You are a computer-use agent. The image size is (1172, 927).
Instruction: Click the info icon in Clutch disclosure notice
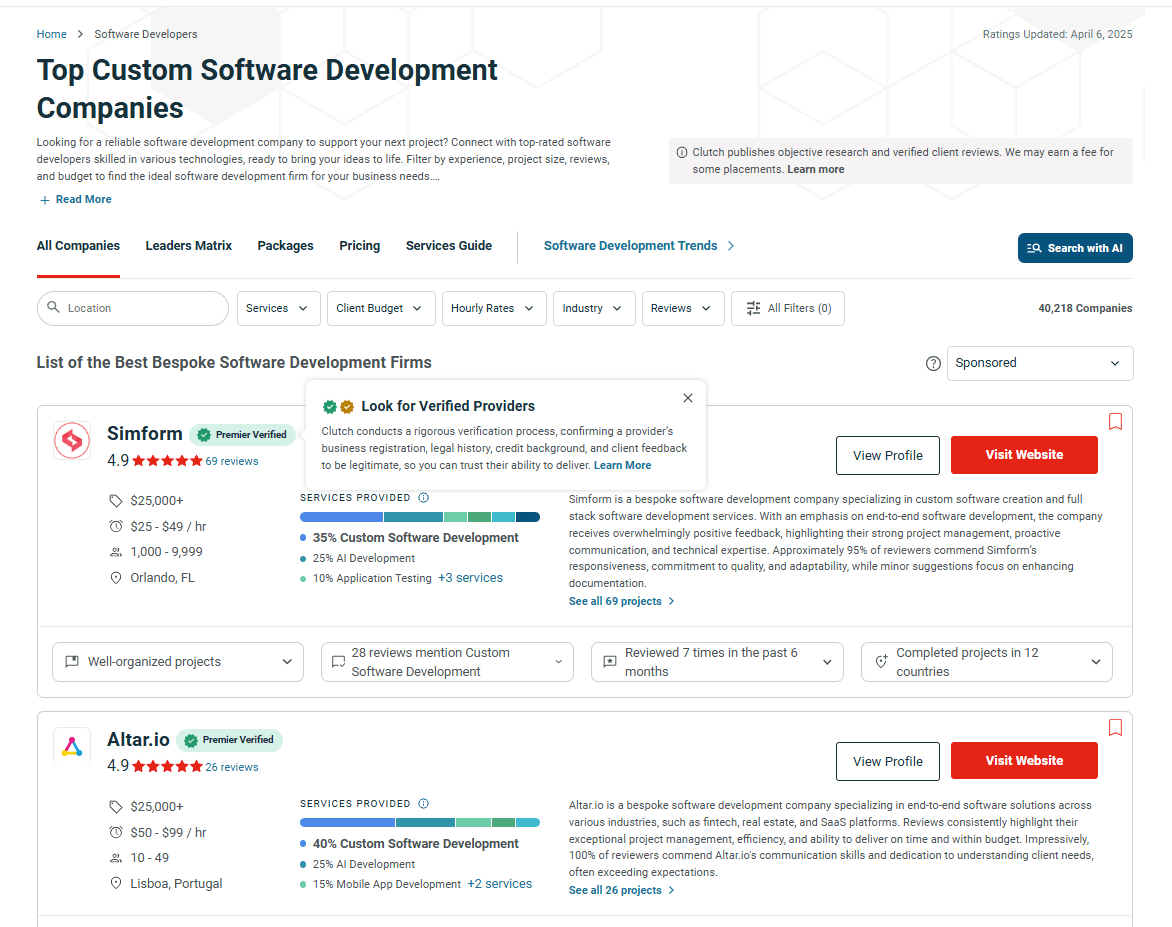(682, 153)
